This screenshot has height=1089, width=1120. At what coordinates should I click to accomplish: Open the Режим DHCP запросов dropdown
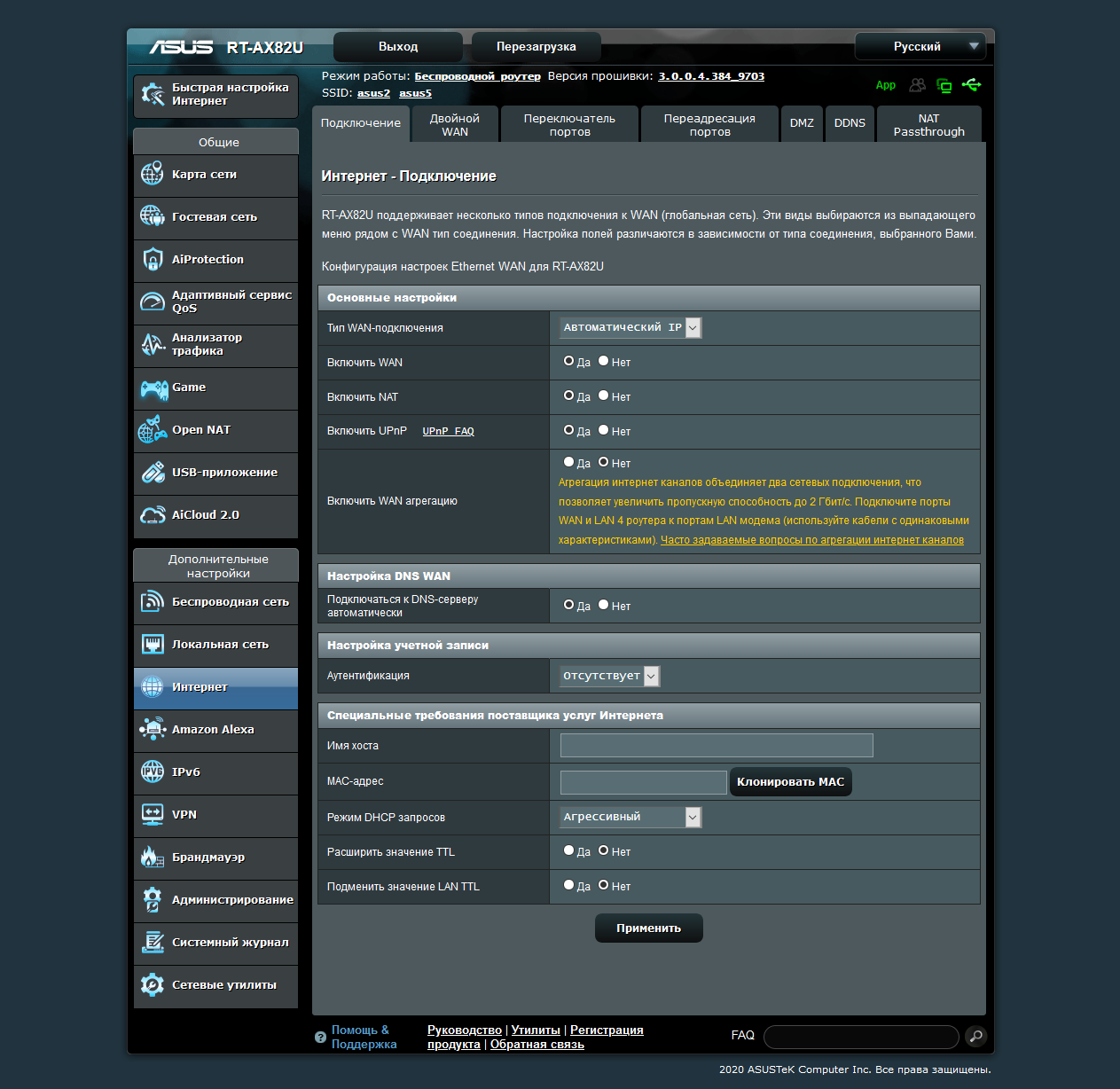630,817
